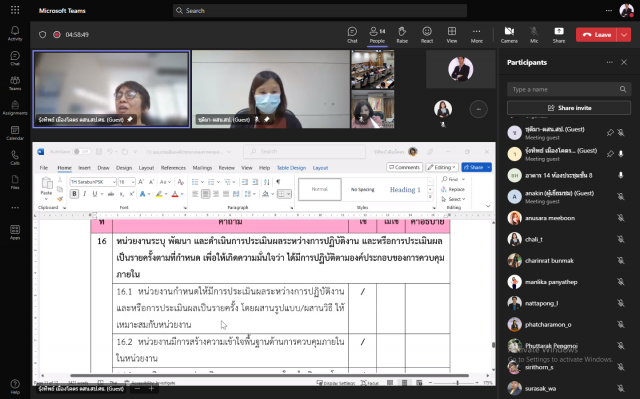This screenshot has height=399, width=640.
Task: Open the Paste options dropdown
Action: tap(46, 199)
